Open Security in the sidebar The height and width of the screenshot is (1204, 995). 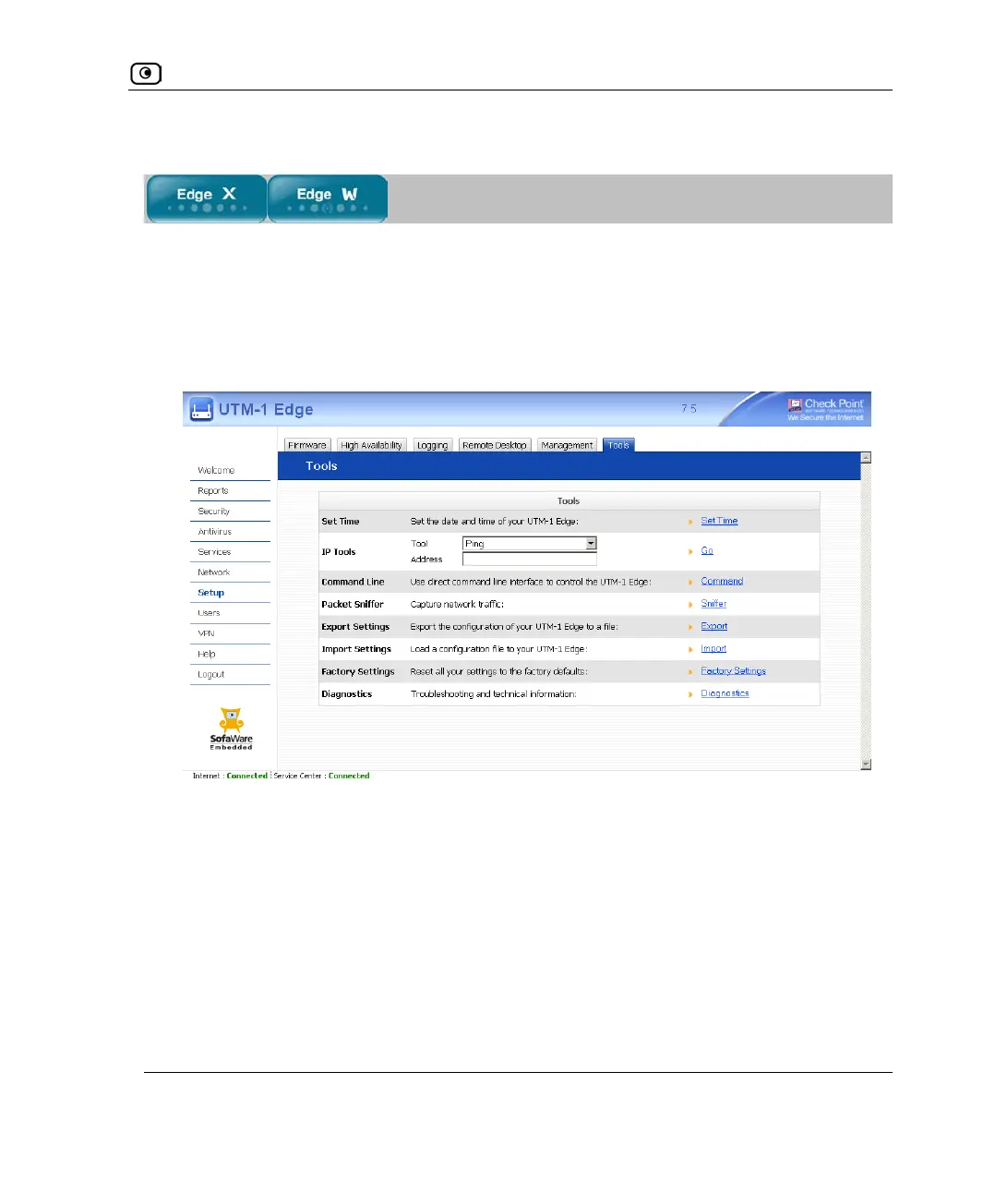[214, 512]
